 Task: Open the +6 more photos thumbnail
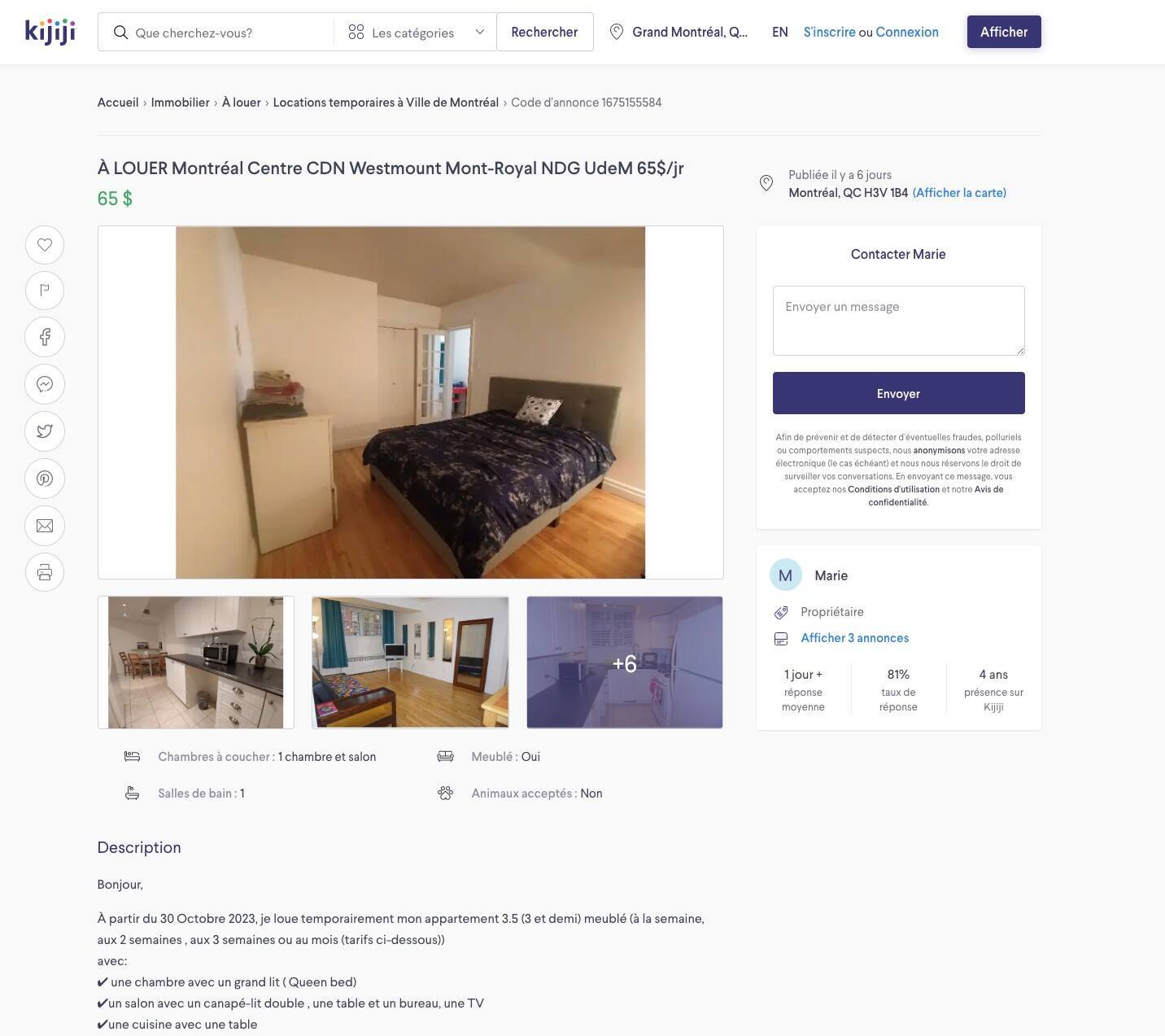[x=624, y=662]
